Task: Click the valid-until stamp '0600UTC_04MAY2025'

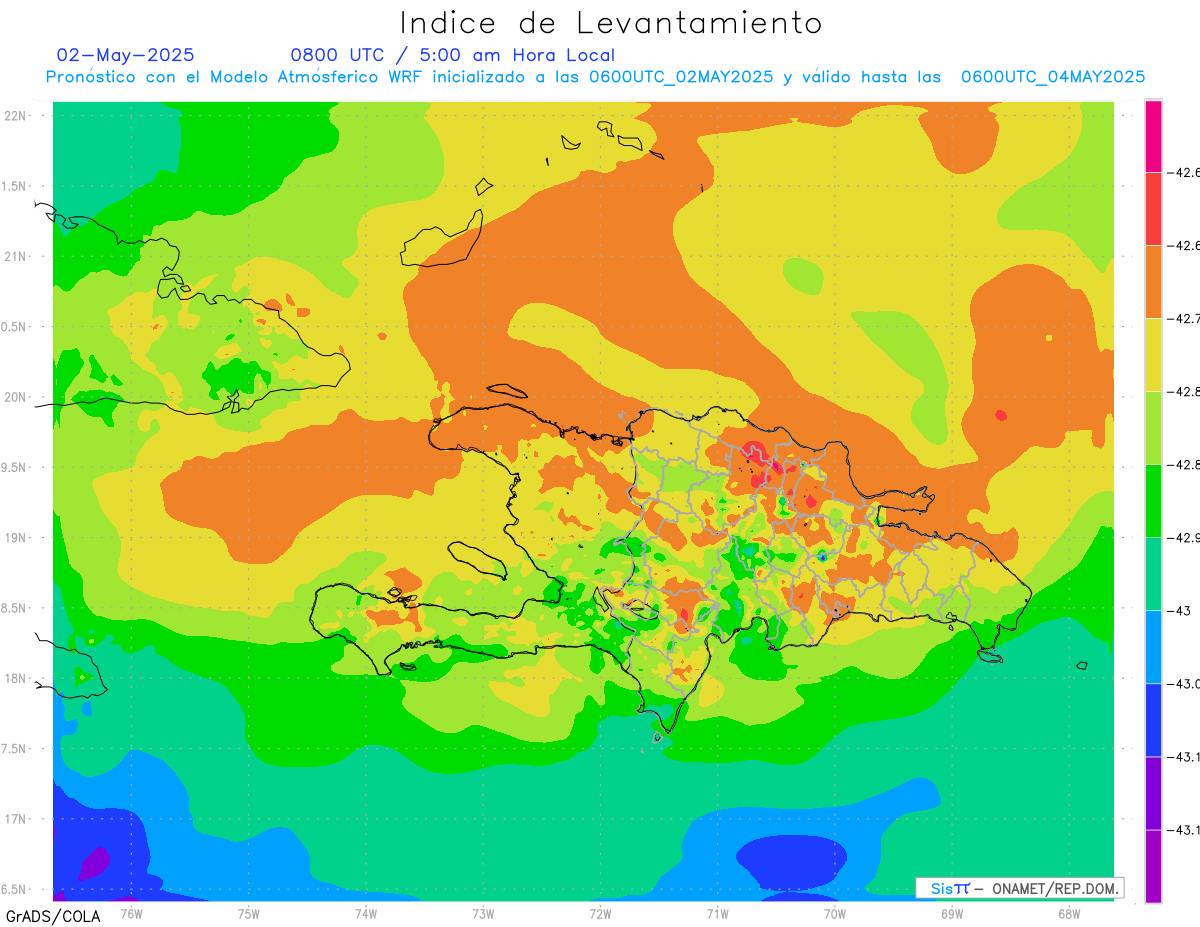Action: pyautogui.click(x=1053, y=76)
